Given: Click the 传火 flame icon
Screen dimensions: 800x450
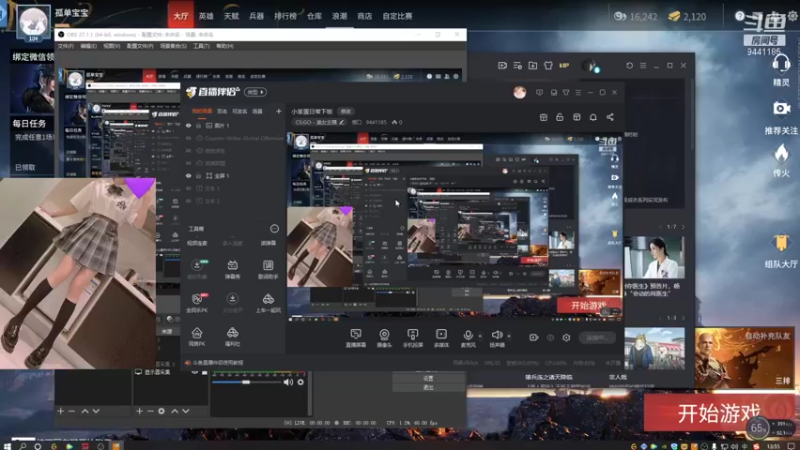Looking at the screenshot, I should click(x=781, y=153).
